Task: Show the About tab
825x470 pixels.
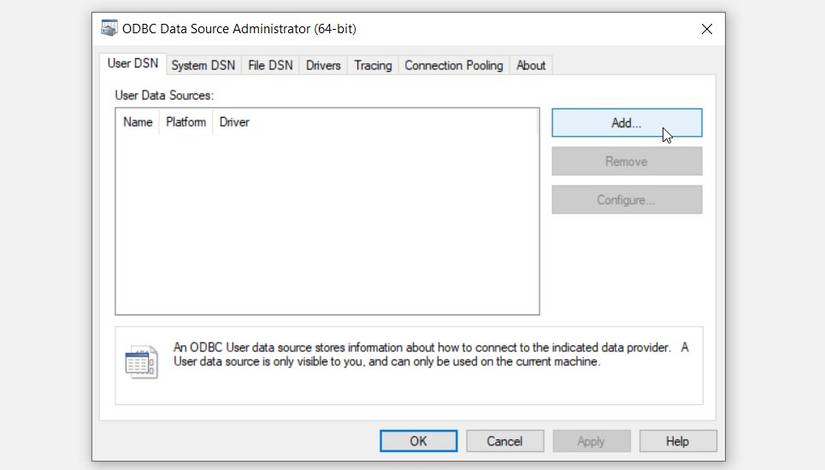Action: [x=531, y=65]
